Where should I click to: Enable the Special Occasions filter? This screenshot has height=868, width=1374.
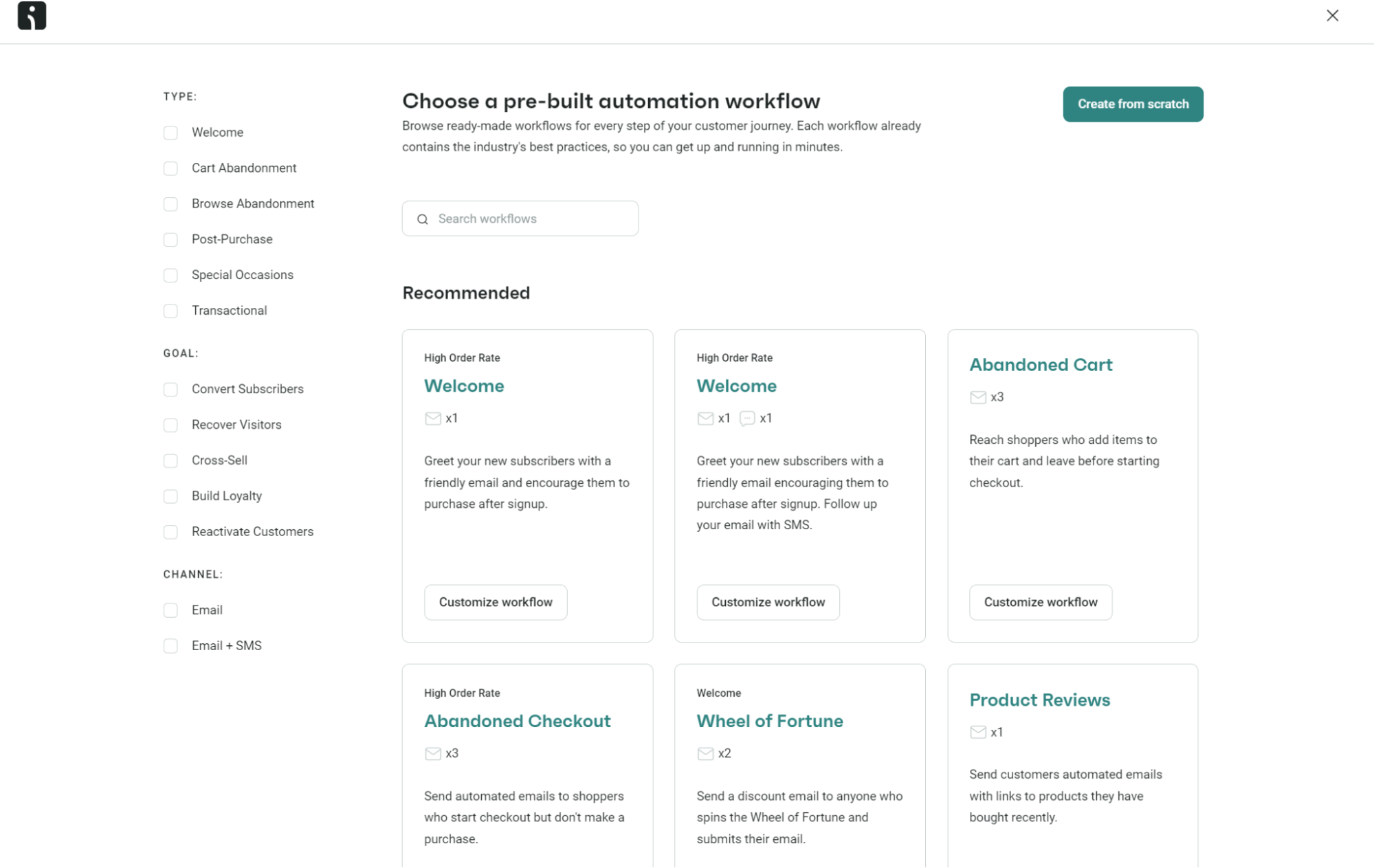[170, 275]
